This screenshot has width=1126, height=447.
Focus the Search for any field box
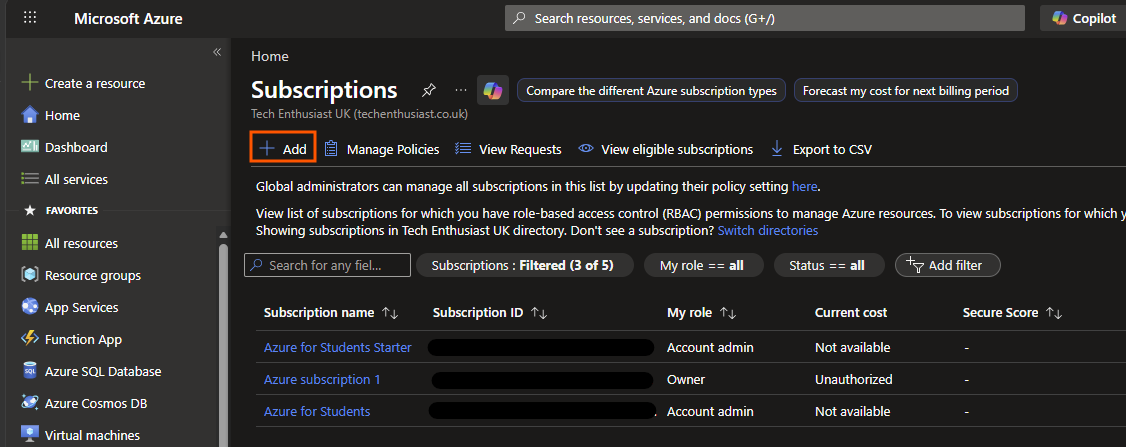[327, 265]
